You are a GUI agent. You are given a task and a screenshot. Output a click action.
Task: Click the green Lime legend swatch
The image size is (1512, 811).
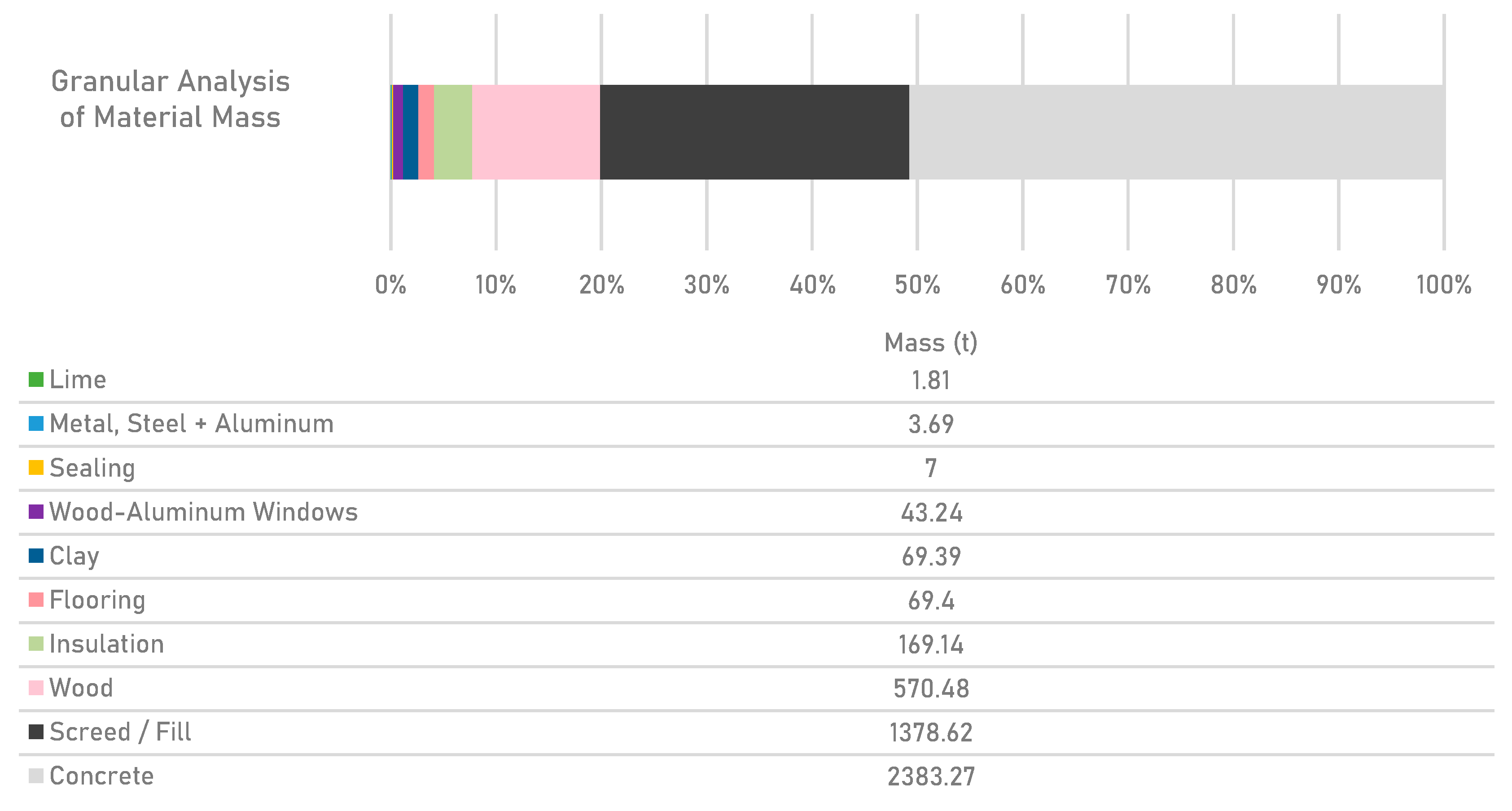(36, 380)
